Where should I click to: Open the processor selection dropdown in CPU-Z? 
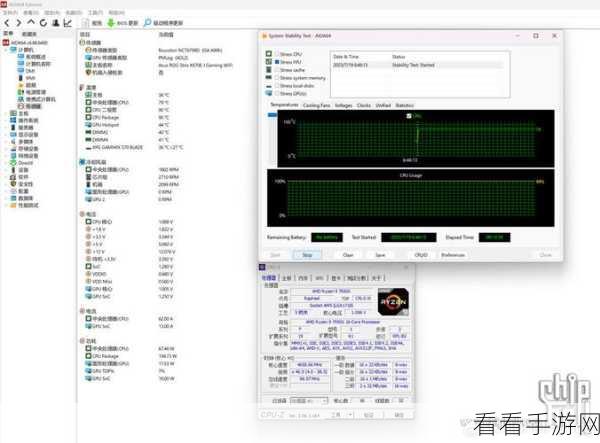[309, 401]
